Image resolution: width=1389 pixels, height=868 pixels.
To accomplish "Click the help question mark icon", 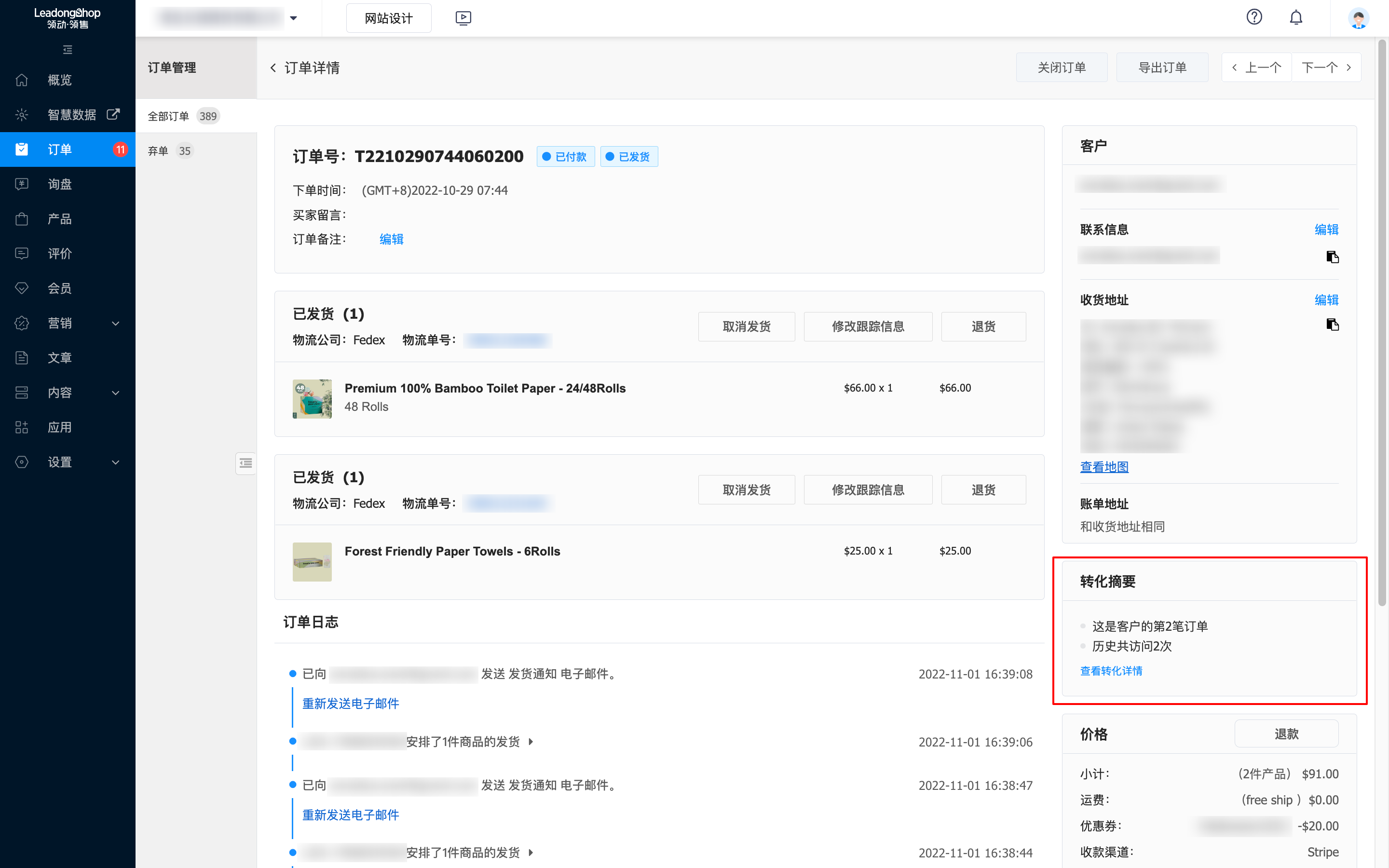I will [1254, 17].
